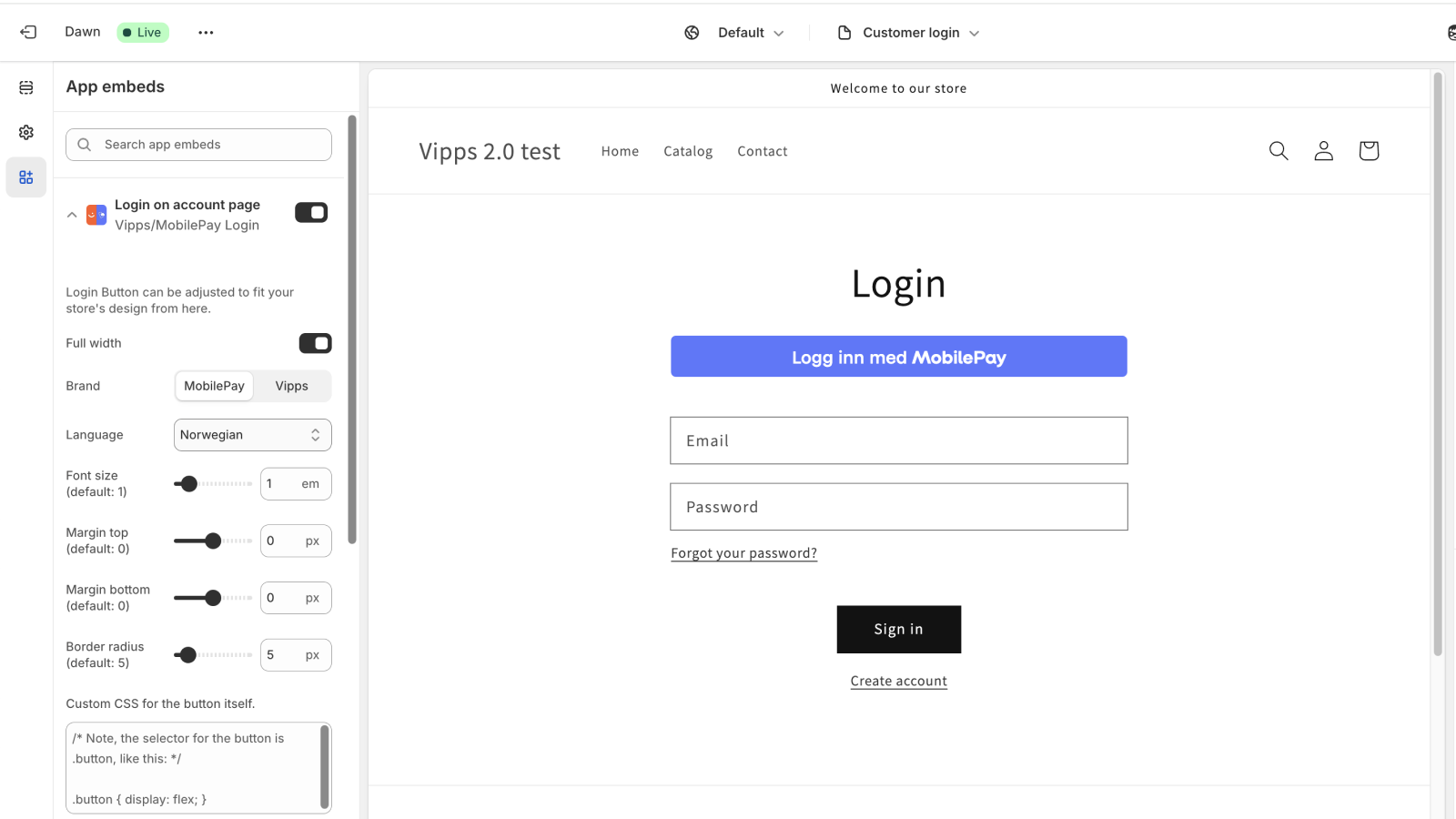1456x819 pixels.
Task: Click the Sign in button
Action: (899, 630)
